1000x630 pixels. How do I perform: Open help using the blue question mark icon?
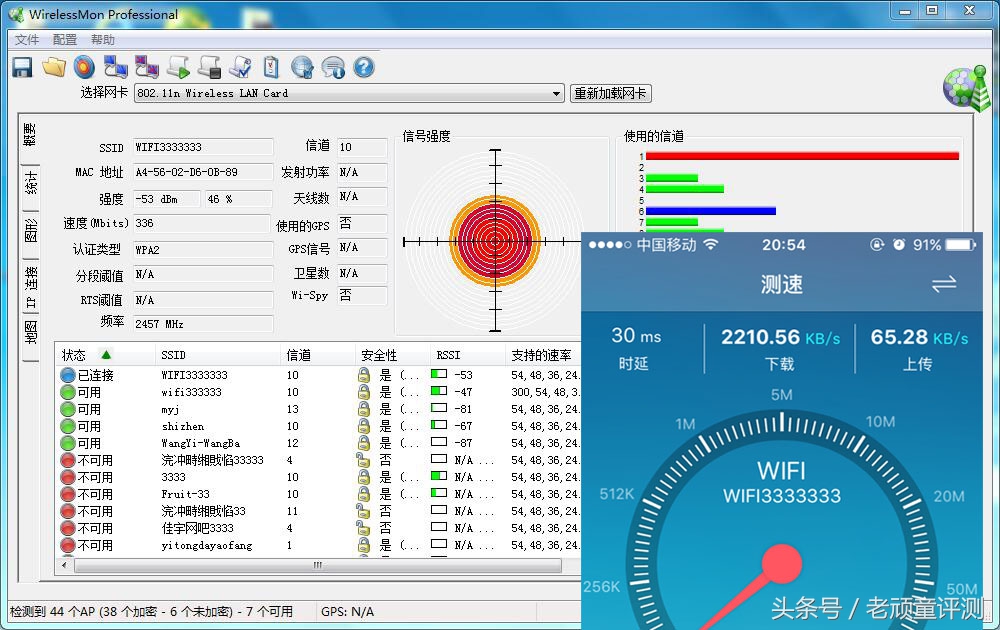pos(363,67)
